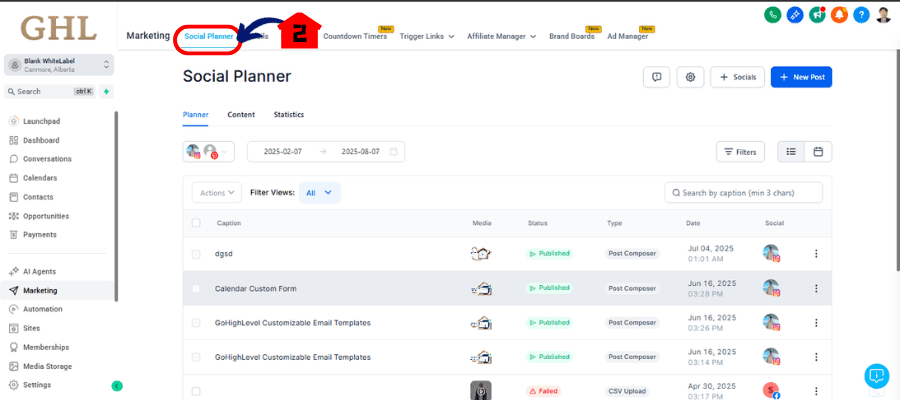Open the phone dialer icon
Image resolution: width=900 pixels, height=400 pixels.
tap(773, 14)
